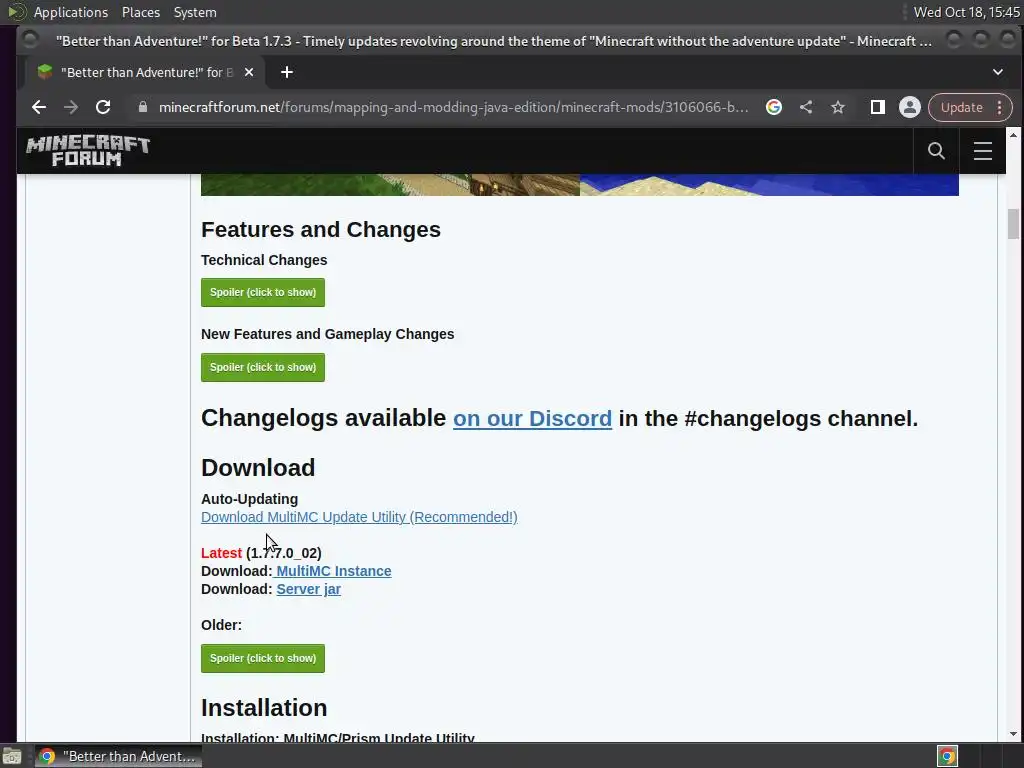Open the Chrome profile avatar
Viewport: 1024px width, 768px height.
point(910,107)
